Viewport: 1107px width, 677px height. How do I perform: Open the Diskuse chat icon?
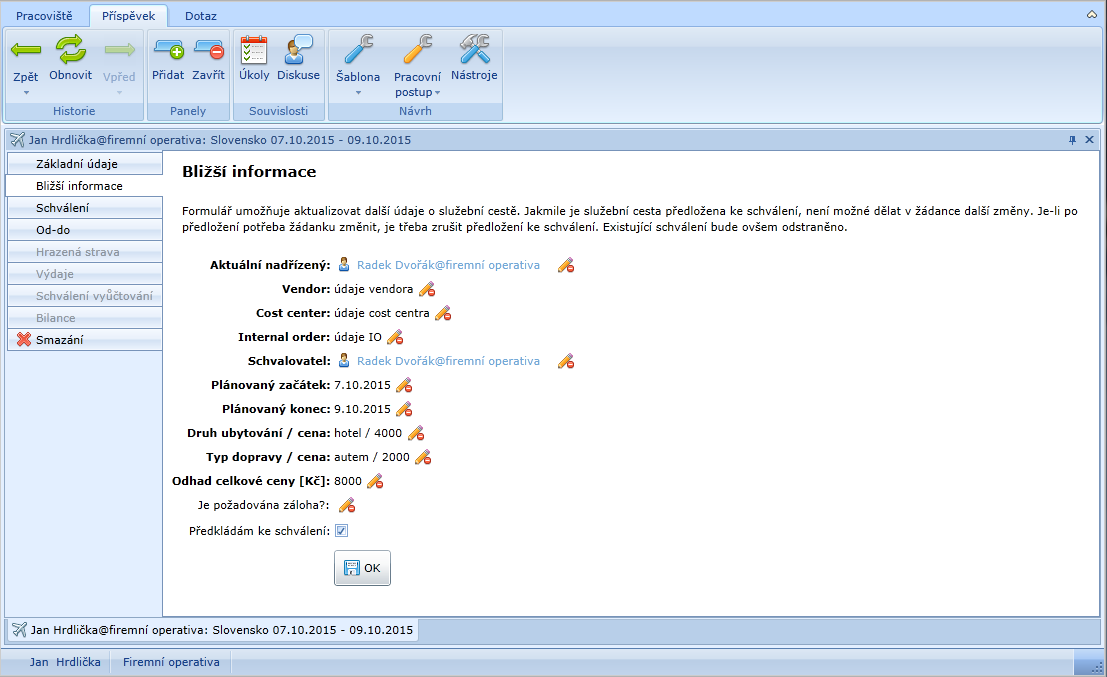[298, 50]
